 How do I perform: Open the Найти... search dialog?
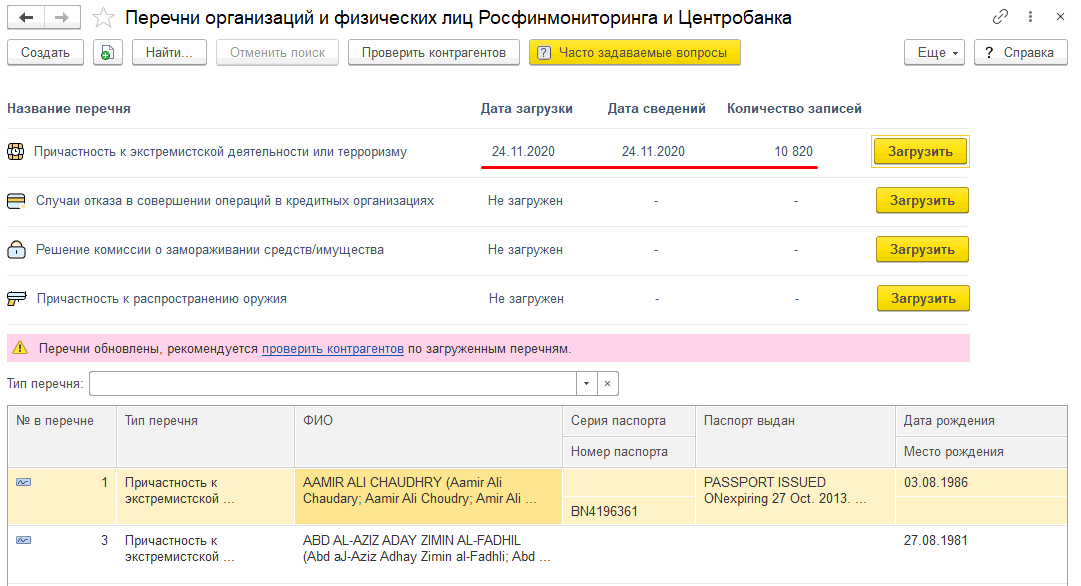tap(169, 52)
